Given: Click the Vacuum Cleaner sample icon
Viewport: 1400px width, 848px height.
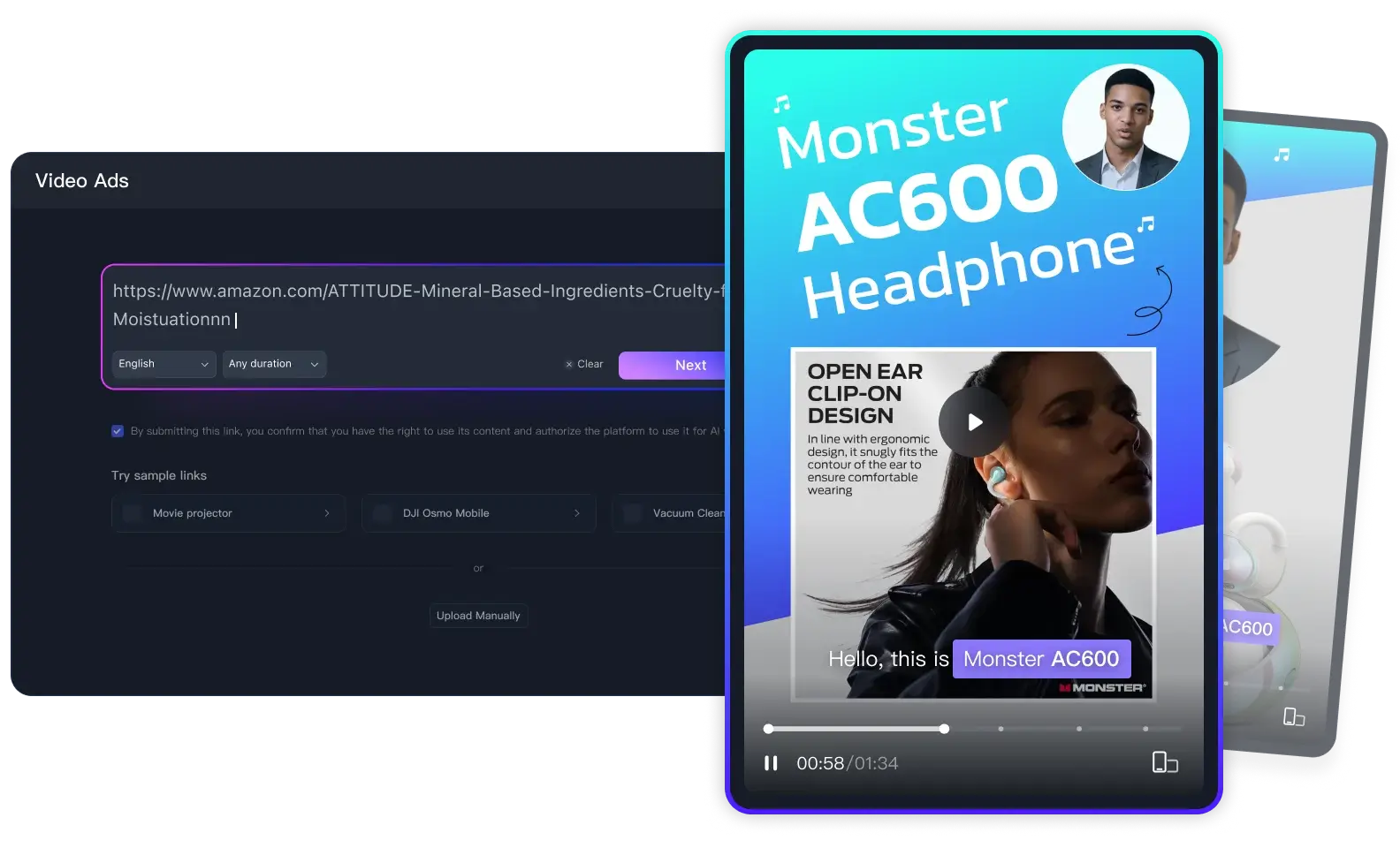Looking at the screenshot, I should [x=633, y=513].
